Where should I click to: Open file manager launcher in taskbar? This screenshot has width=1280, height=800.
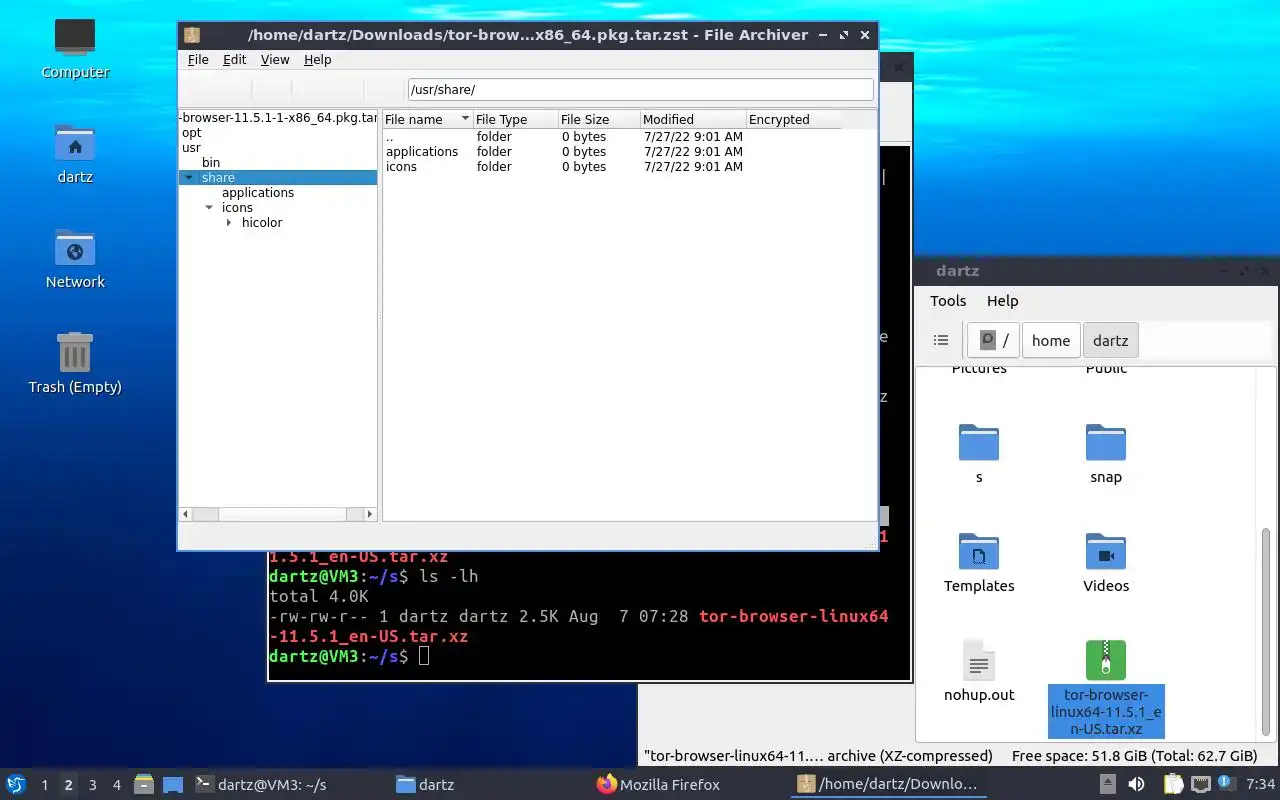point(144,785)
